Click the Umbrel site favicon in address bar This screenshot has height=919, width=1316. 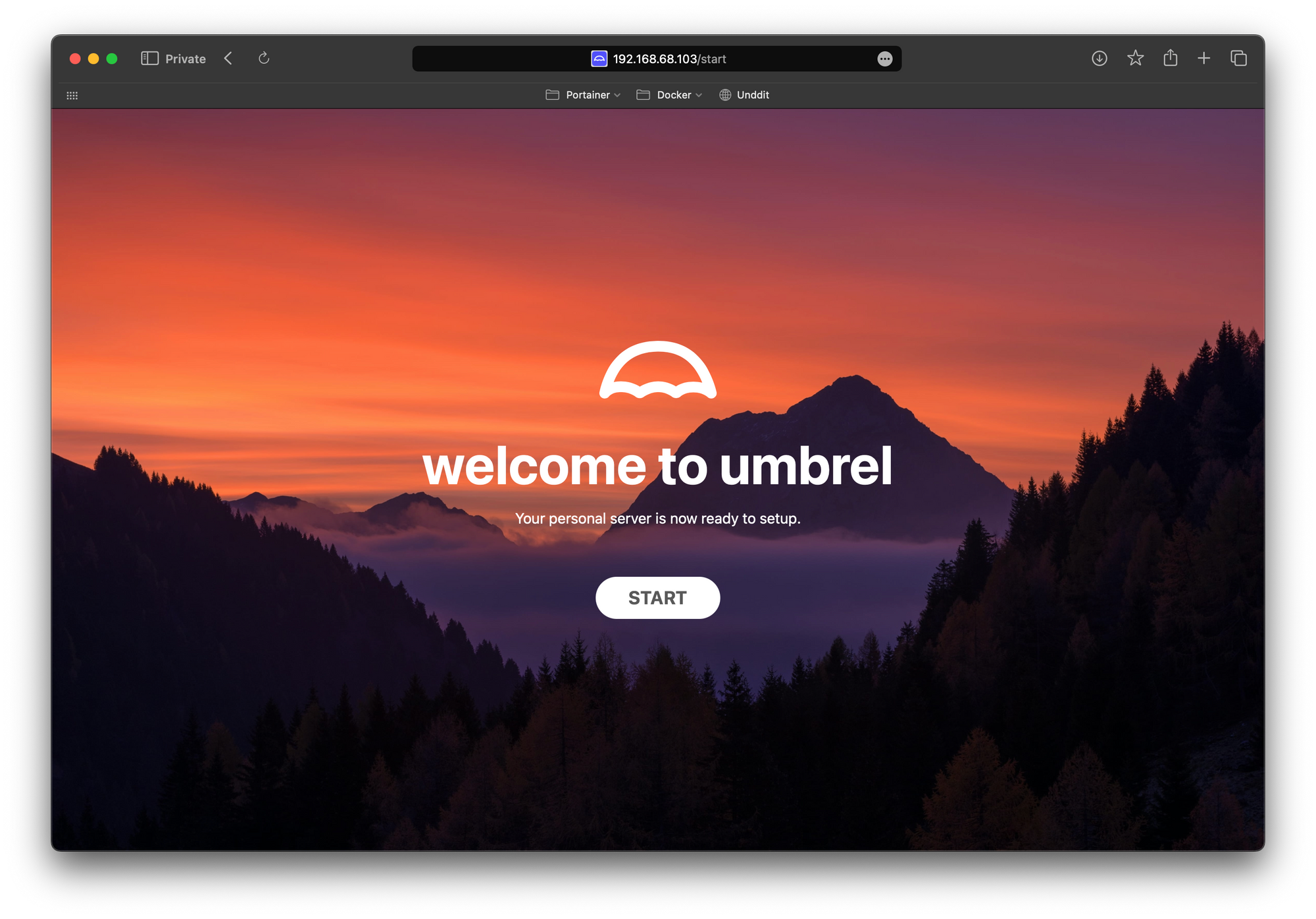[599, 59]
